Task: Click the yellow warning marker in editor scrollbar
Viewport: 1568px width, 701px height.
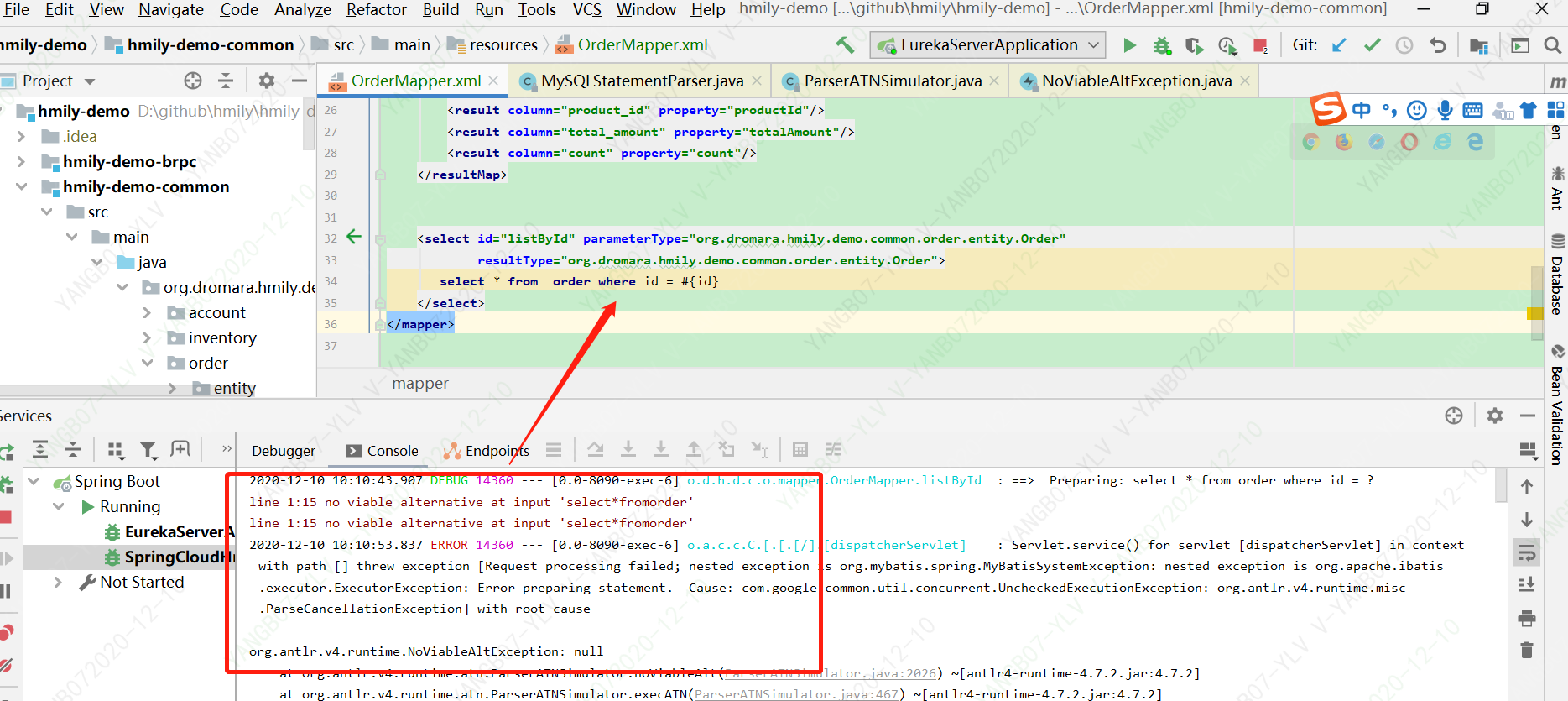Action: click(x=1534, y=313)
